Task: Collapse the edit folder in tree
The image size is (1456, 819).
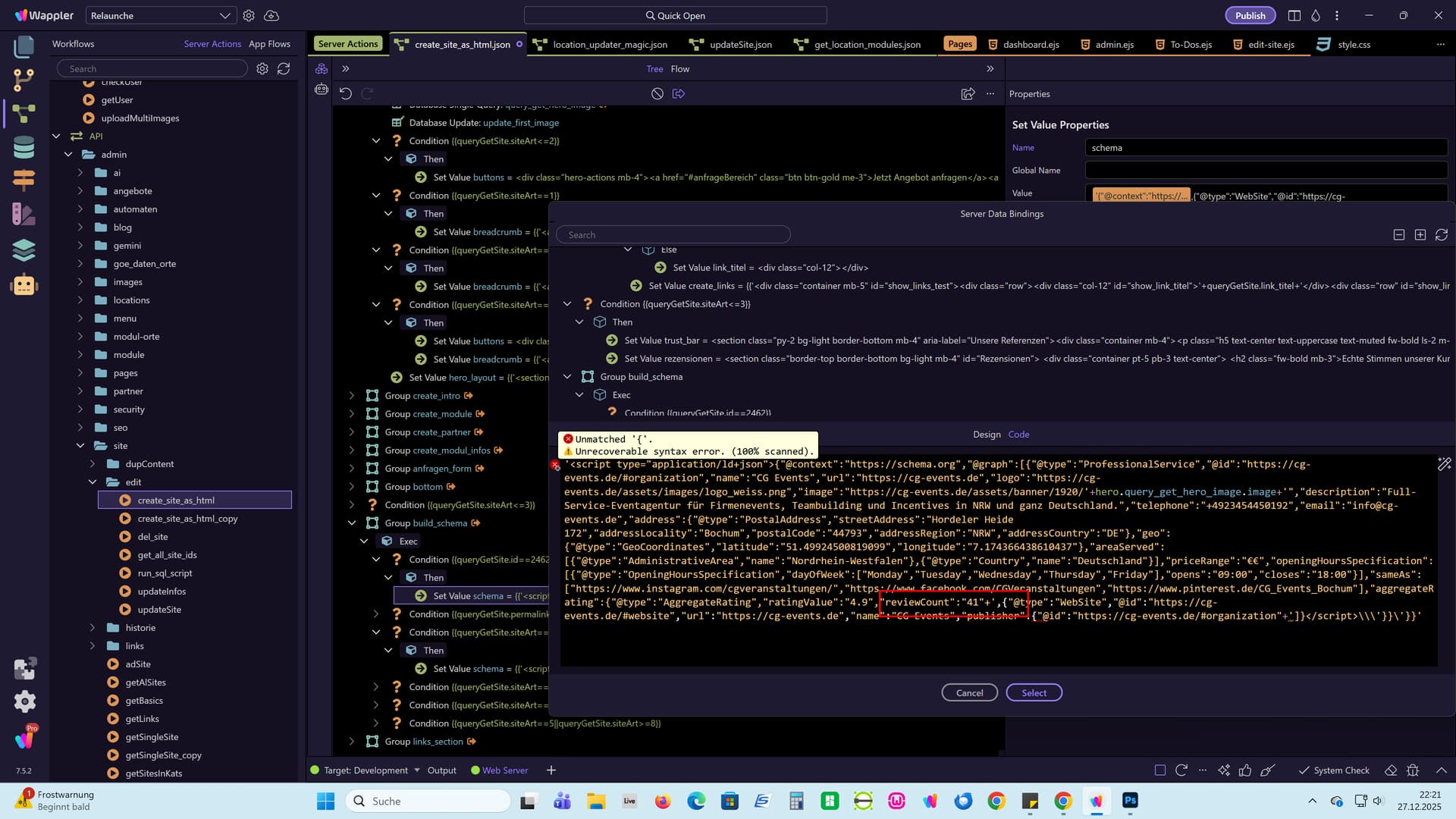Action: point(93,482)
